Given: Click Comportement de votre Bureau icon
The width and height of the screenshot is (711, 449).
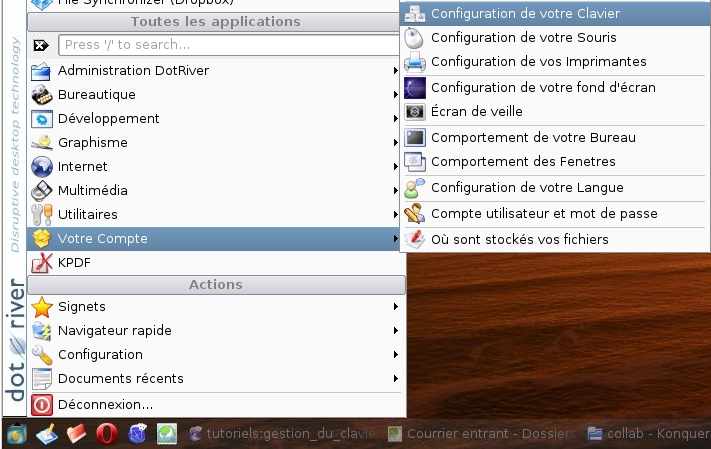Looking at the screenshot, I should 414,137.
